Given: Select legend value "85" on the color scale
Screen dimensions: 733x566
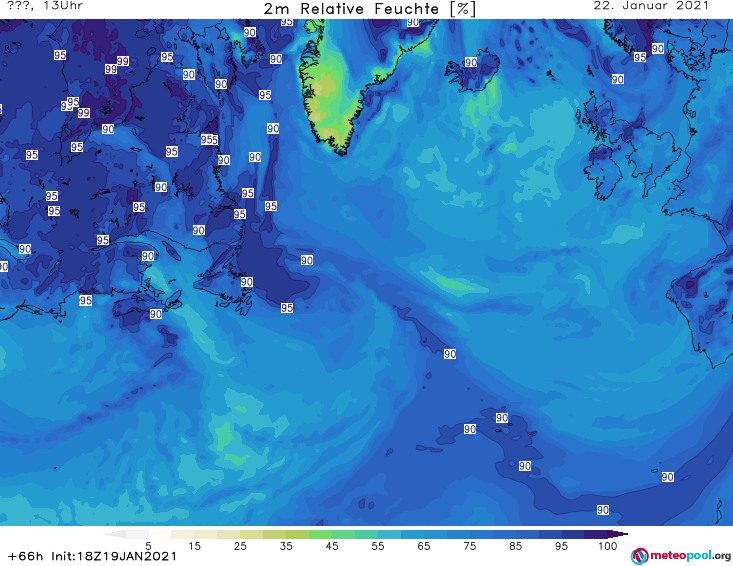Looking at the screenshot, I should (516, 546).
